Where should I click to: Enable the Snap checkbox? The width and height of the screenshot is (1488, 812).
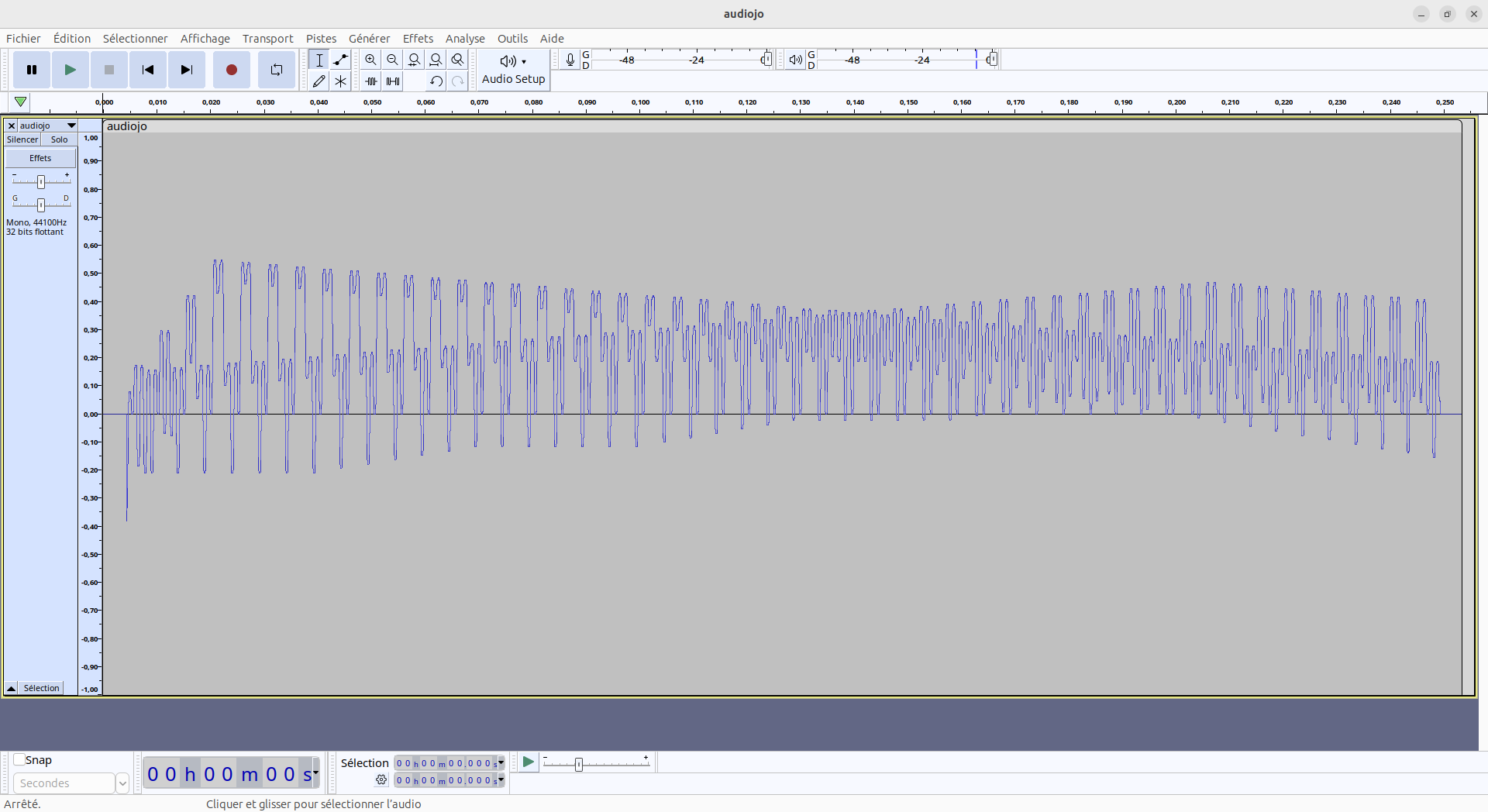(20, 760)
